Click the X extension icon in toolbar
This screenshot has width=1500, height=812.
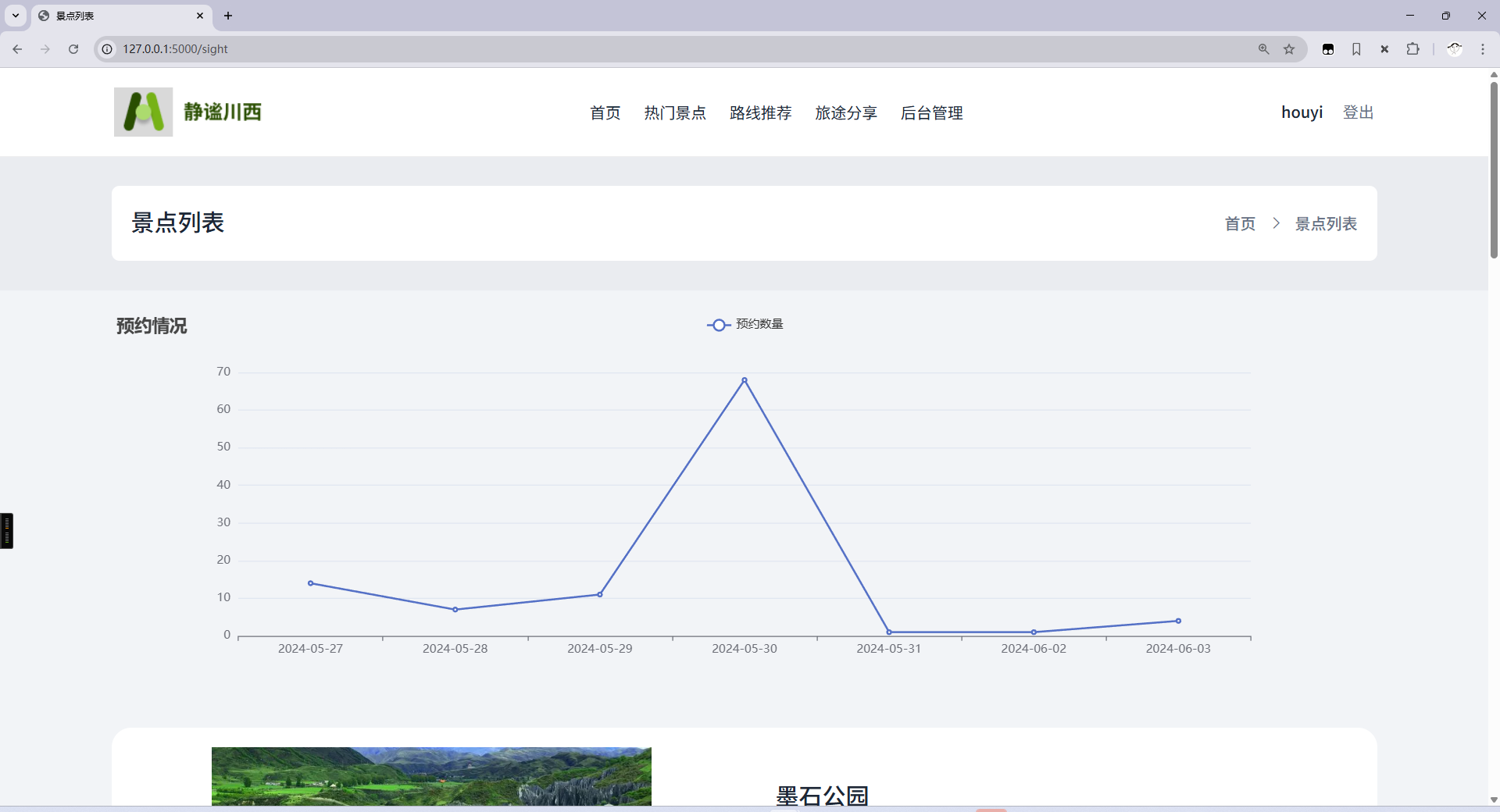pos(1384,49)
